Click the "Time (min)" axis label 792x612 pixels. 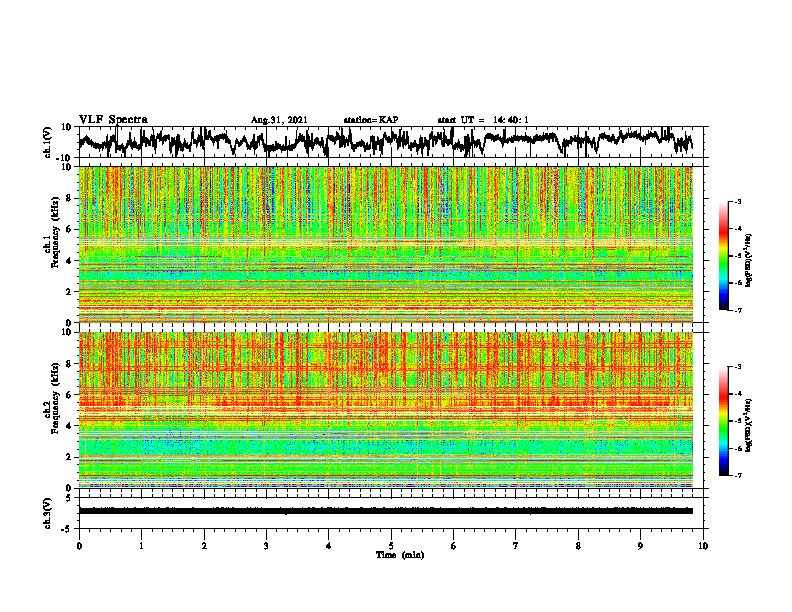pos(400,555)
